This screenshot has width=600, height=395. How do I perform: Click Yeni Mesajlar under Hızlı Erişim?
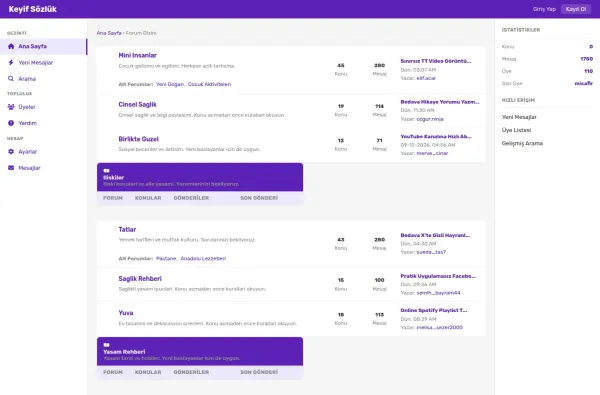click(x=519, y=117)
